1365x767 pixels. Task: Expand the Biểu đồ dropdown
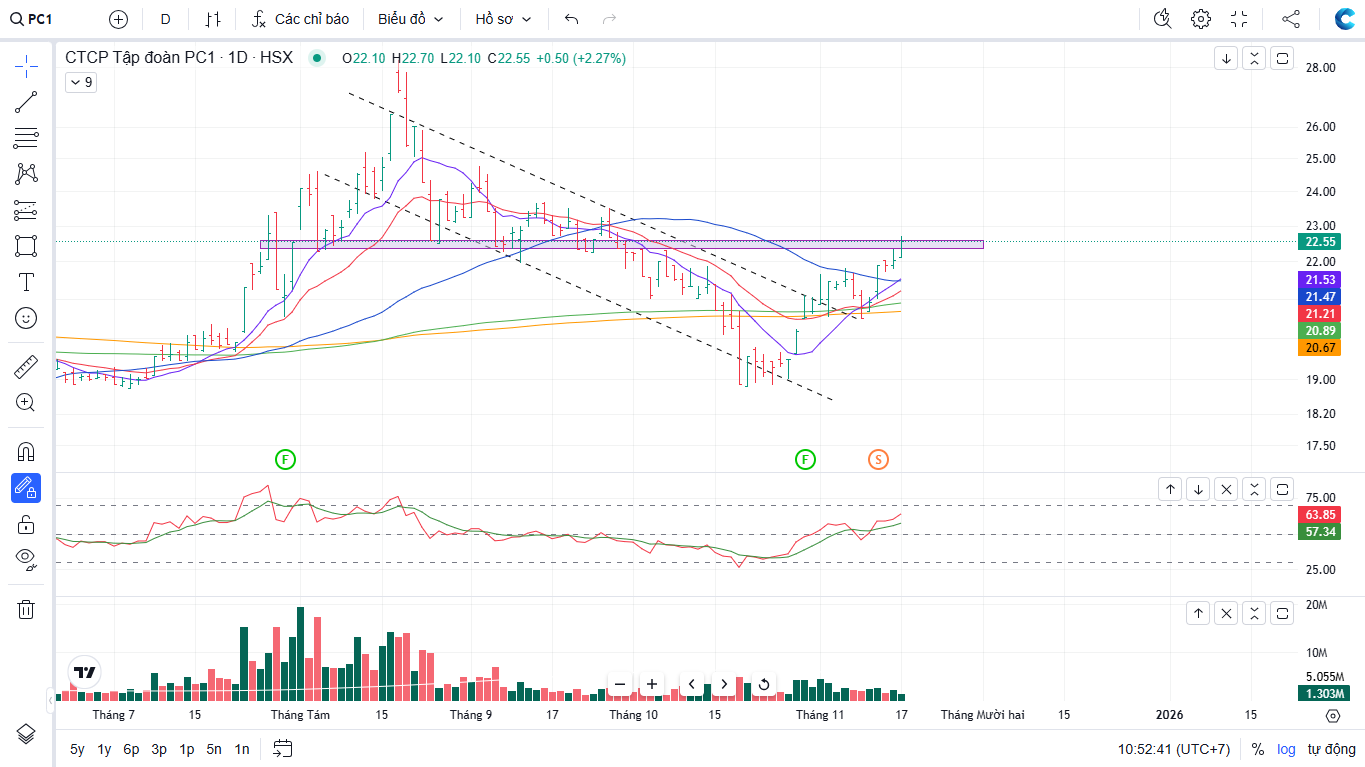point(410,19)
